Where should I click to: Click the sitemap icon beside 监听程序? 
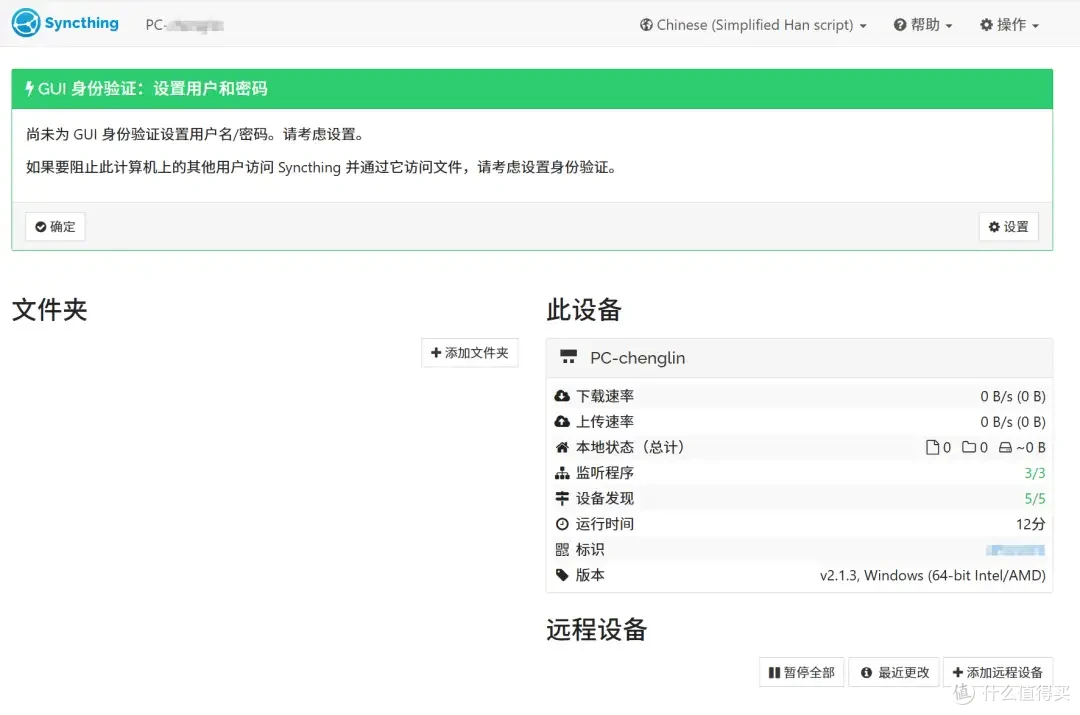(562, 473)
